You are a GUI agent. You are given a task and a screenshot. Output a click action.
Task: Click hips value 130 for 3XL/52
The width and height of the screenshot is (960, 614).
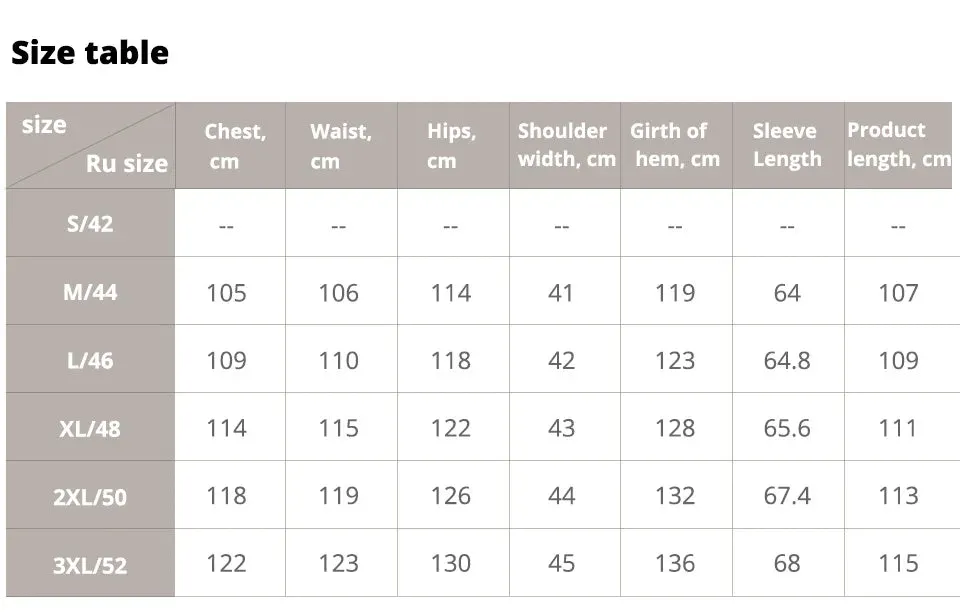pos(451,563)
